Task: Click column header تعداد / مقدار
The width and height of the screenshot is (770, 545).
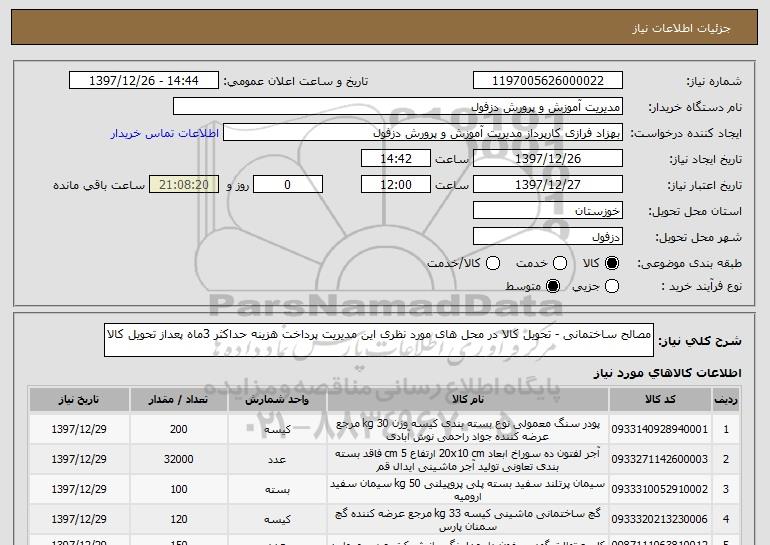Action: click(178, 400)
